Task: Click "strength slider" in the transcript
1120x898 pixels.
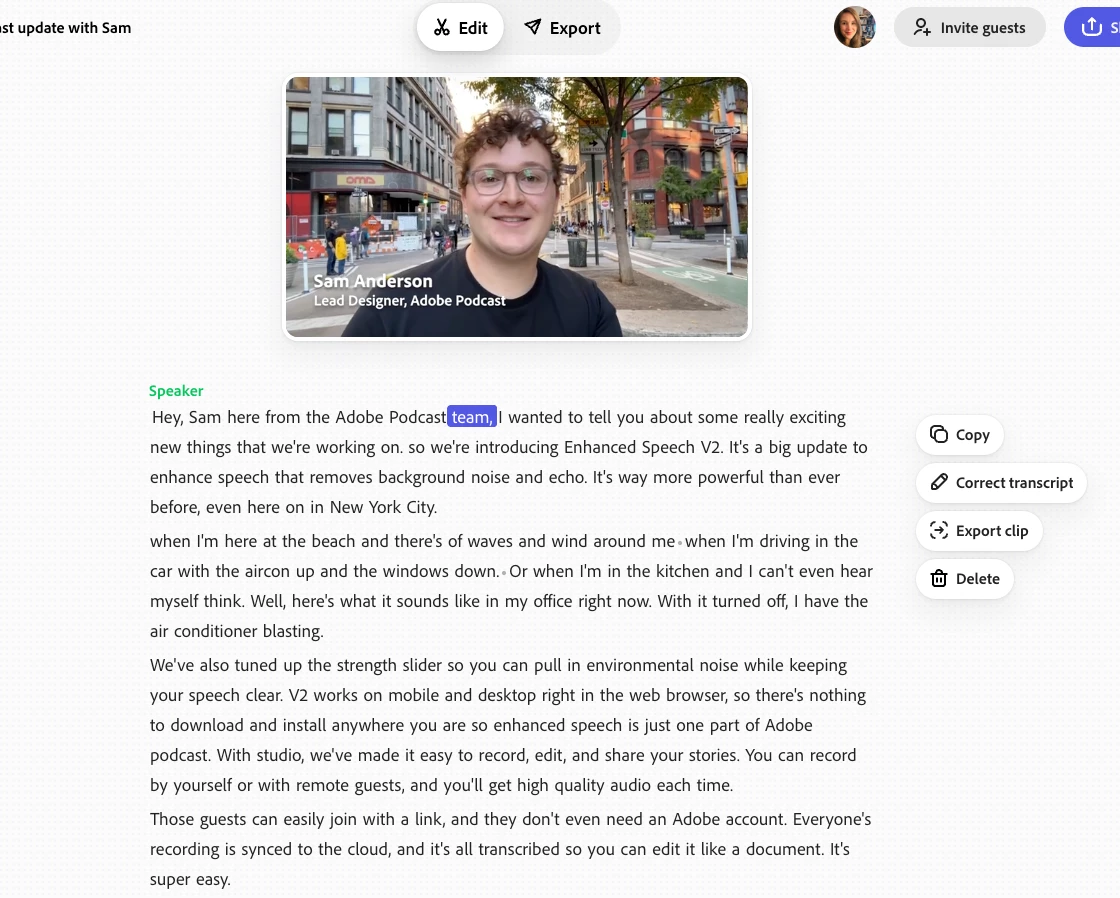Action: pos(389,665)
